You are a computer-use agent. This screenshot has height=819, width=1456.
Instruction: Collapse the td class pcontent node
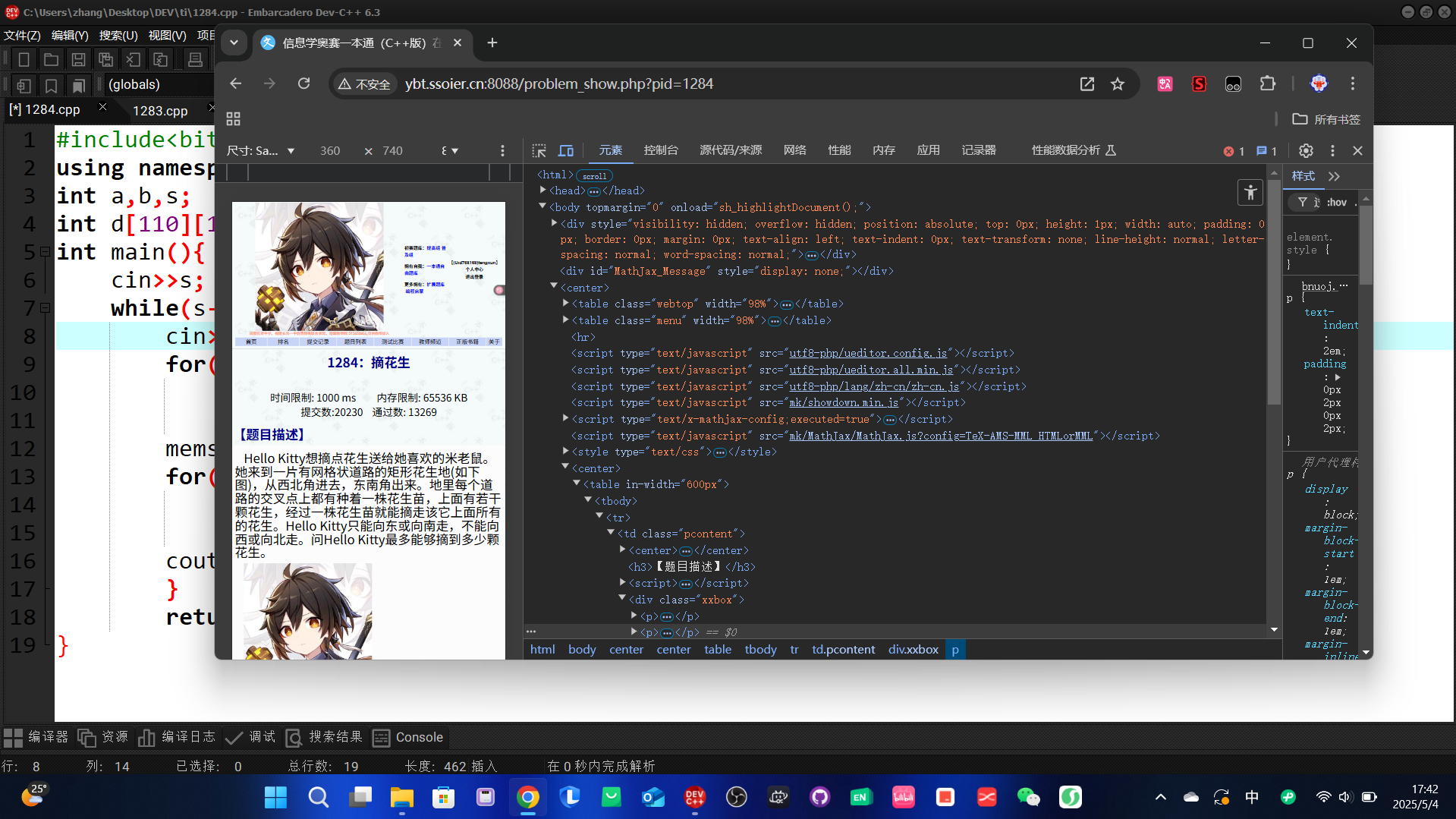611,534
